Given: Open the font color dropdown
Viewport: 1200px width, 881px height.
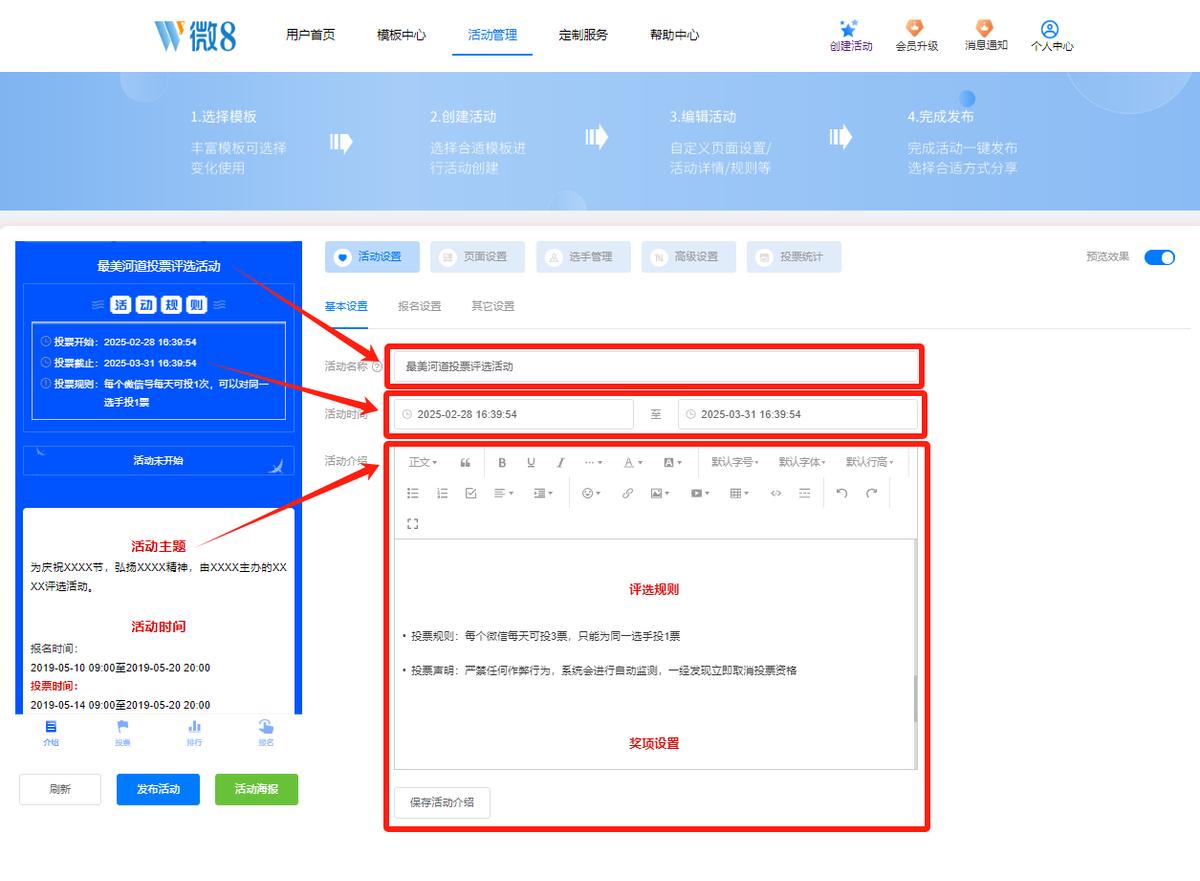Looking at the screenshot, I should click(633, 462).
